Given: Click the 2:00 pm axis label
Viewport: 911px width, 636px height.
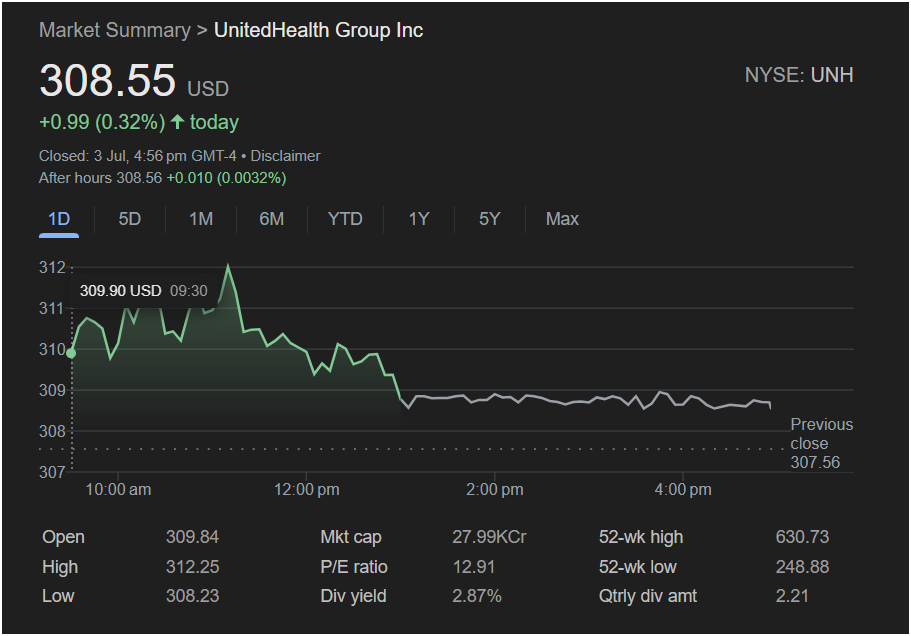Looking at the screenshot, I should [494, 490].
